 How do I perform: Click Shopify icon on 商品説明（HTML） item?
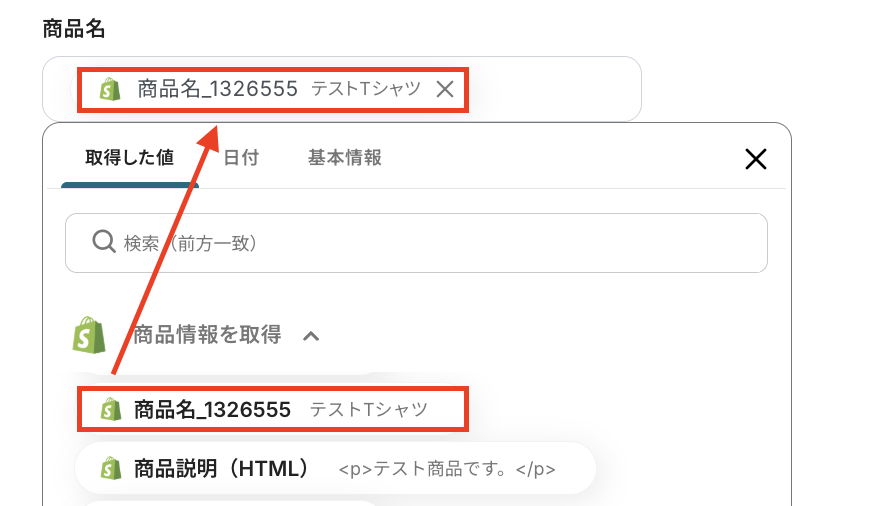[110, 468]
